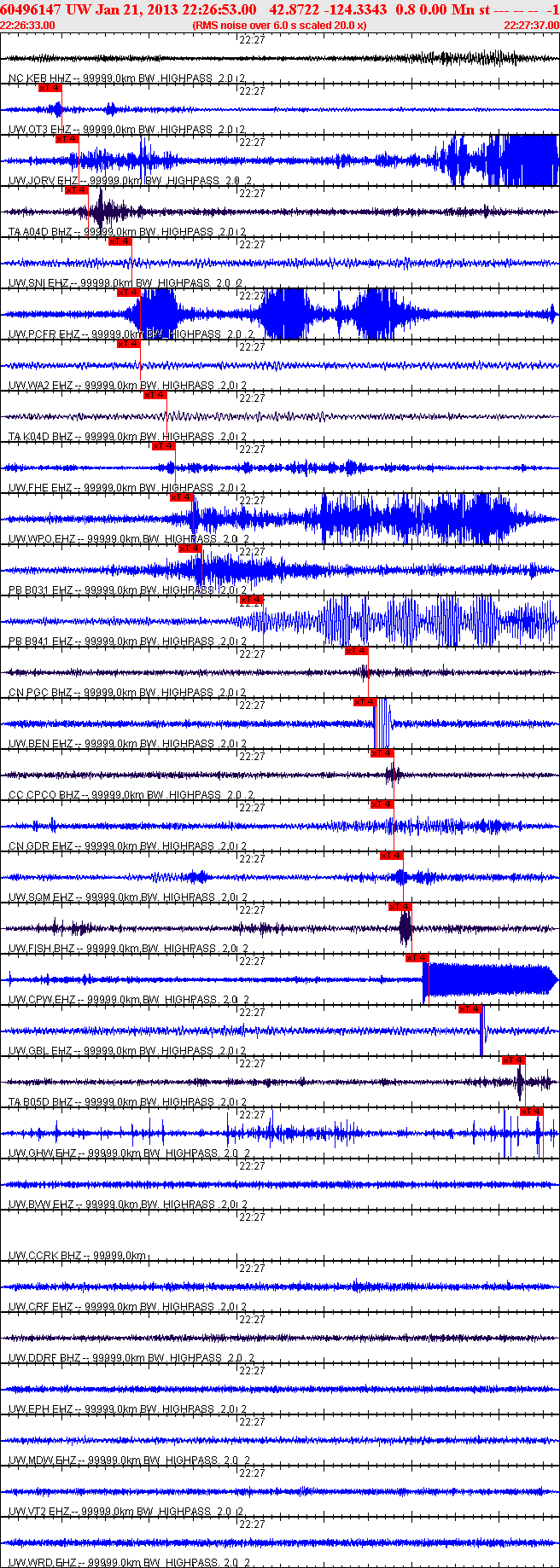The image size is (560, 1568).
Task: Click the start time 22:26:33.00 label
Action: coord(28,26)
